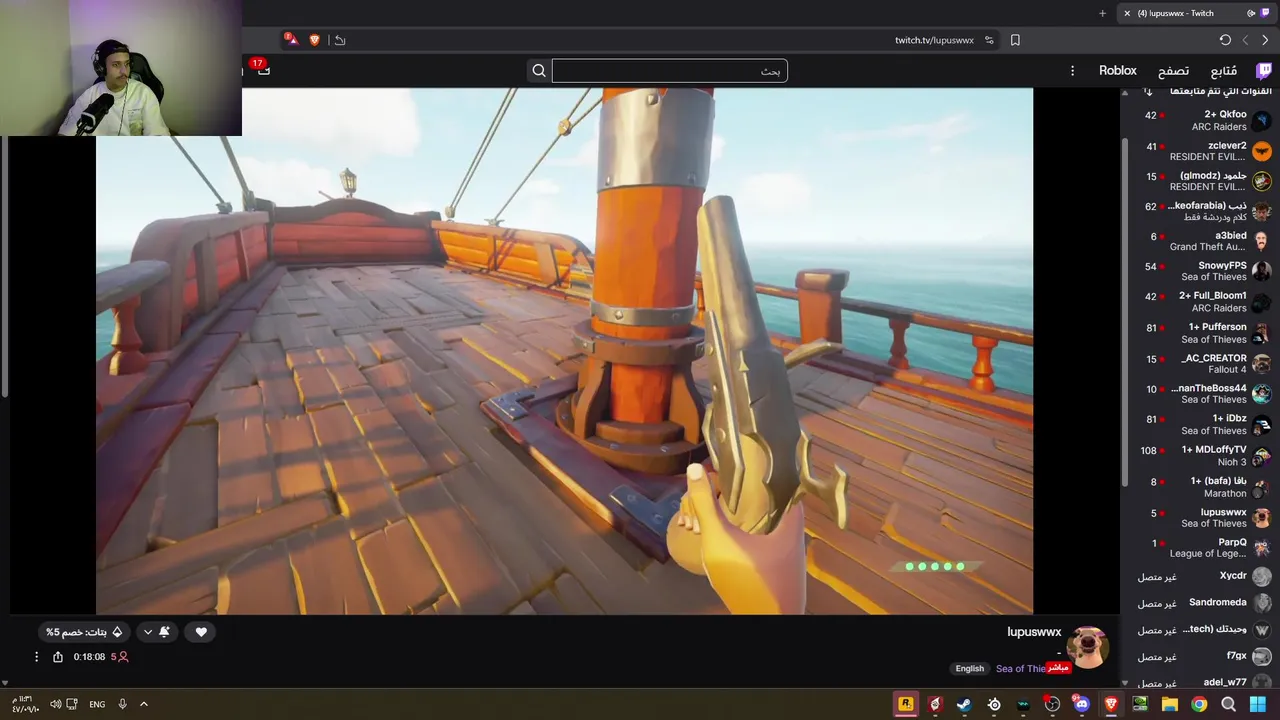The height and width of the screenshot is (720, 1280).
Task: Open OBS Studio from the taskbar
Action: click(x=1052, y=704)
